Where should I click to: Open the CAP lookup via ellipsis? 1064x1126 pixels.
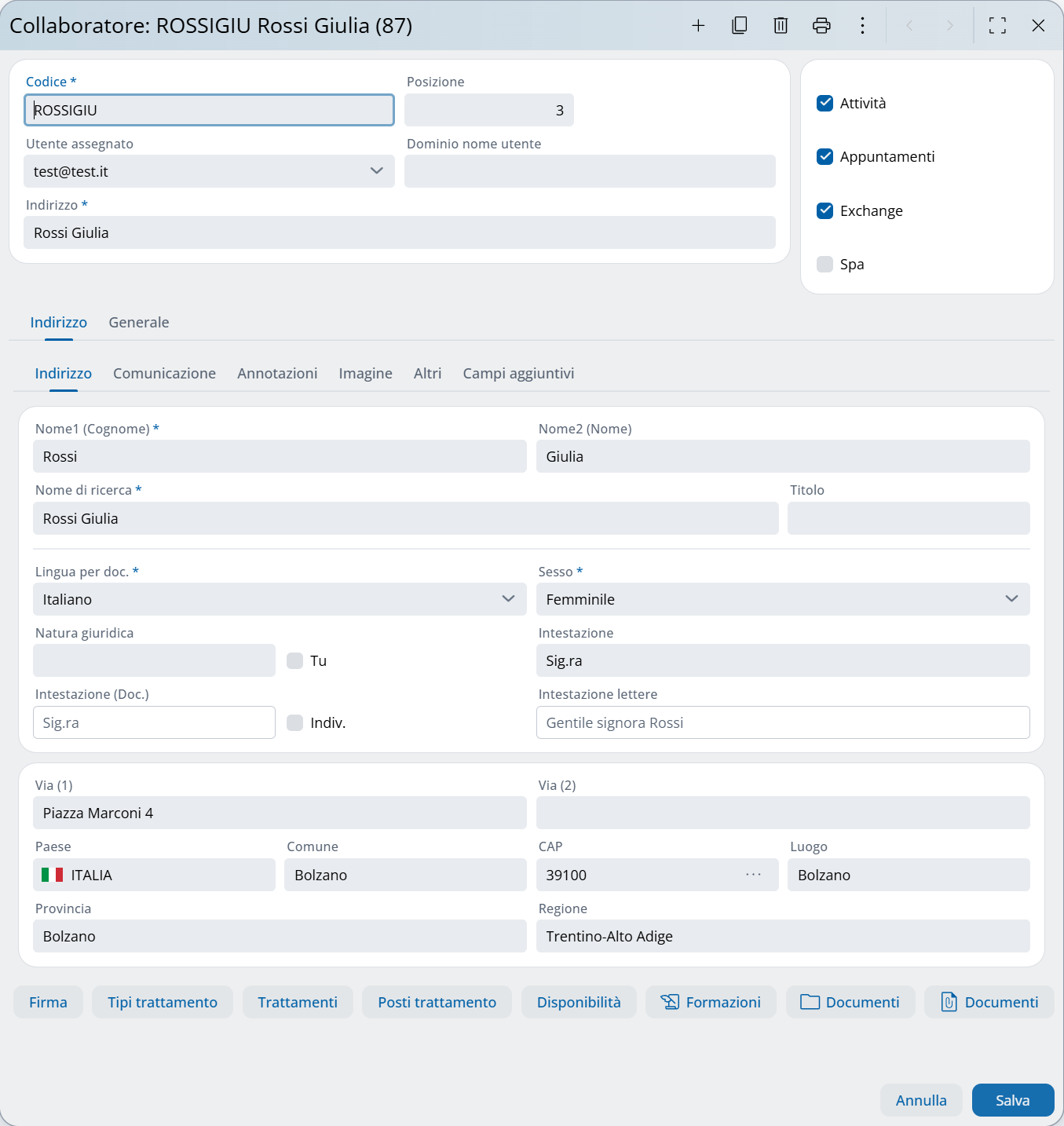(x=751, y=874)
